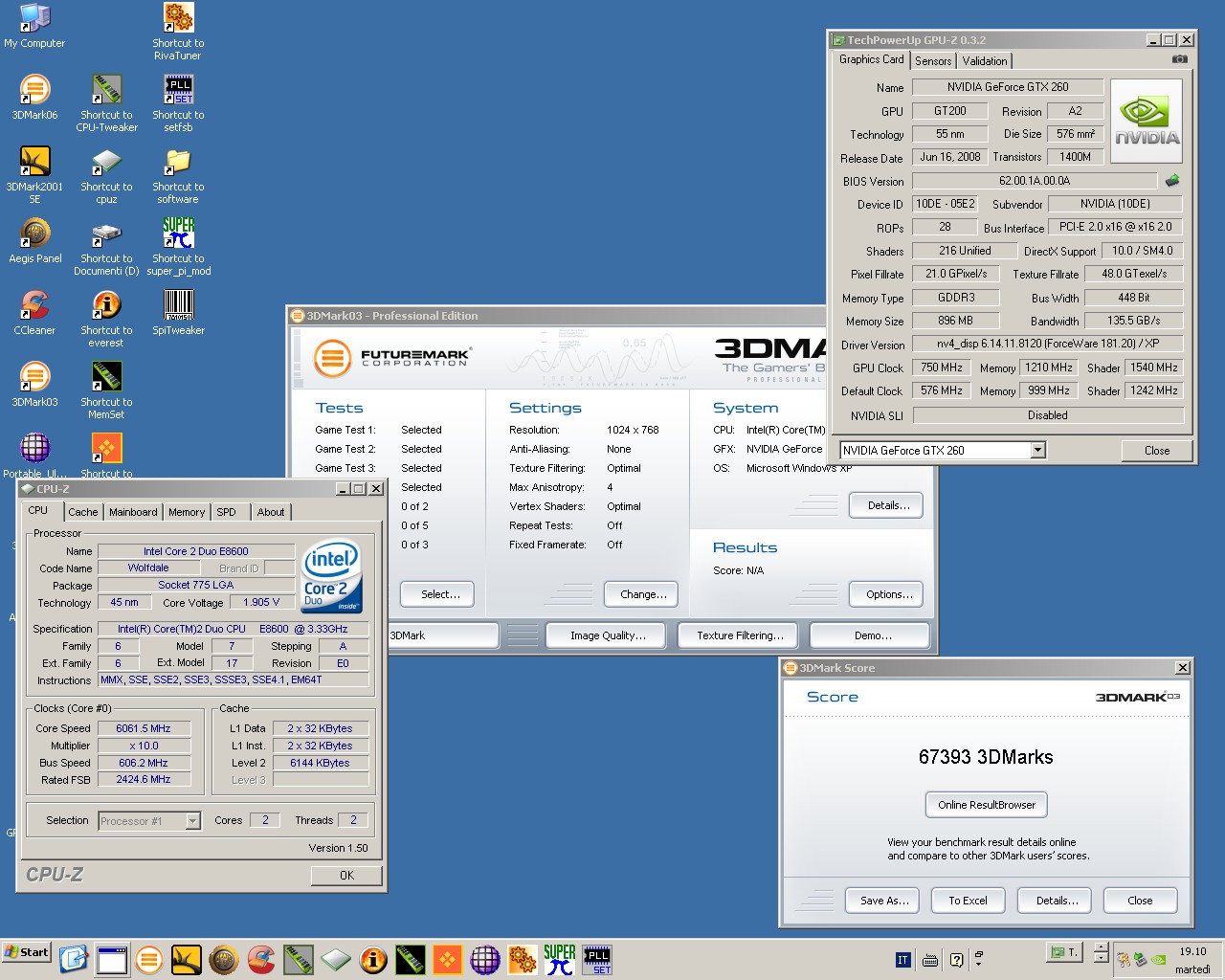
Task: Click the NVIDIA logo in GPU-Z
Action: click(1147, 121)
